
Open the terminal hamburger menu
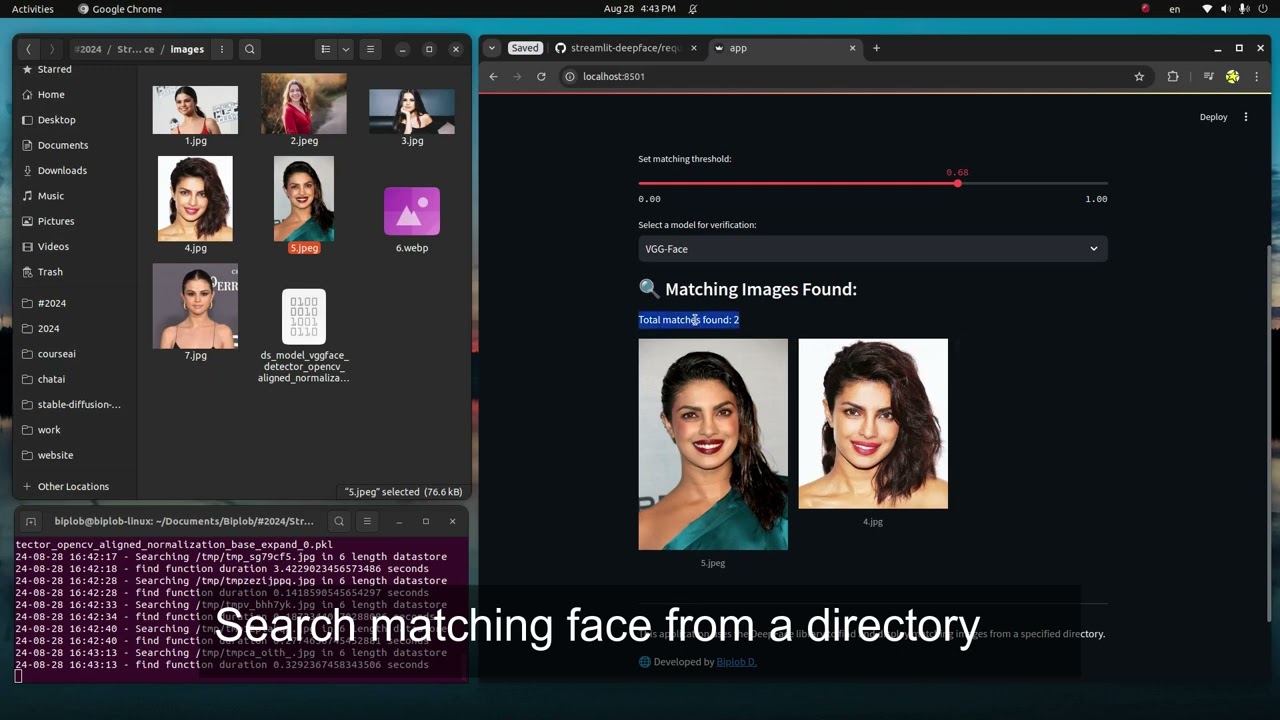coord(368,521)
